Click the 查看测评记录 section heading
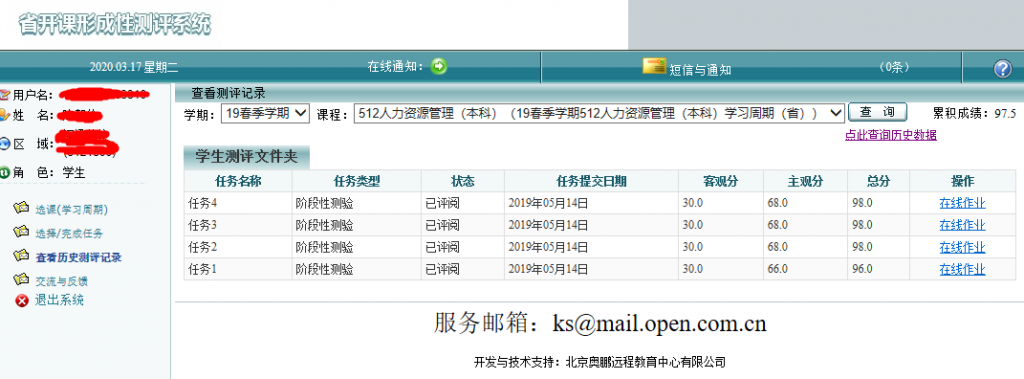The width and height of the screenshot is (1024, 379). coord(229,93)
